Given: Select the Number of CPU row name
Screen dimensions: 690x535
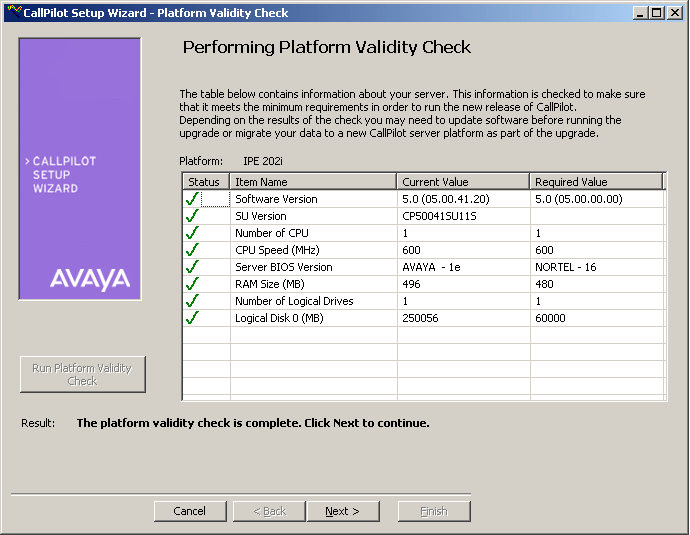Looking at the screenshot, I should (x=272, y=233).
